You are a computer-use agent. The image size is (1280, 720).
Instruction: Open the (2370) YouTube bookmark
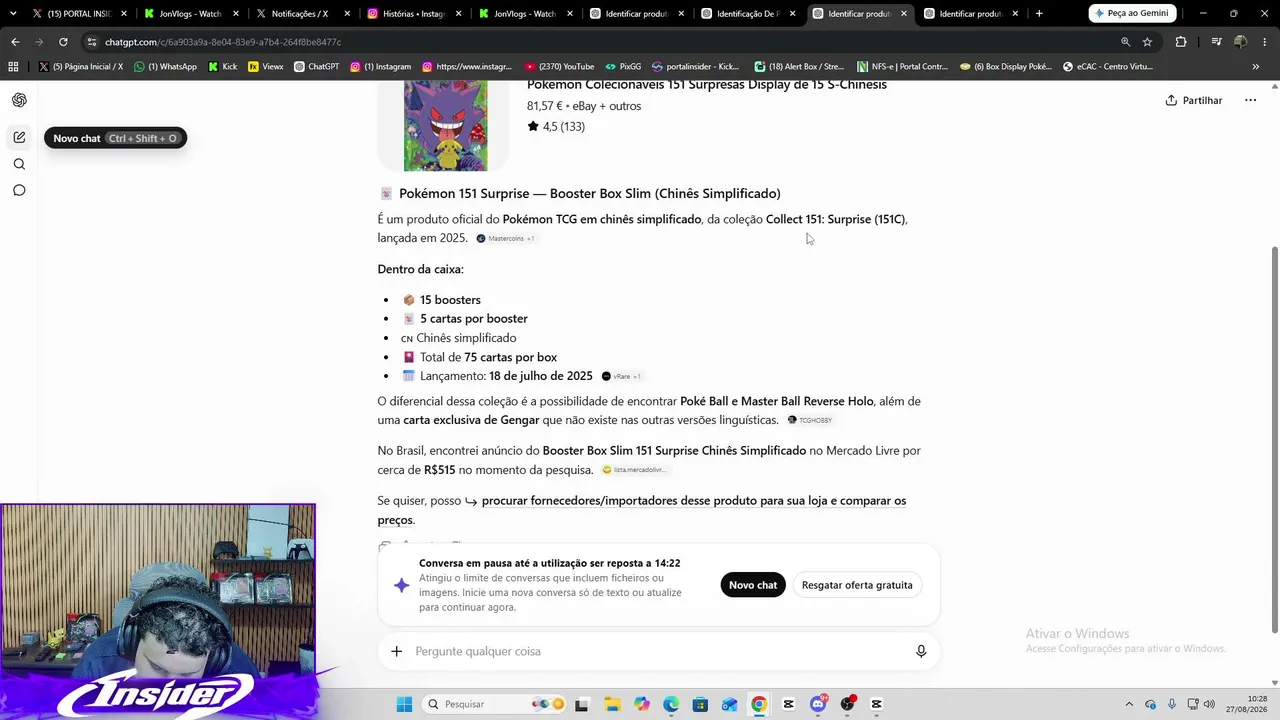(x=559, y=67)
